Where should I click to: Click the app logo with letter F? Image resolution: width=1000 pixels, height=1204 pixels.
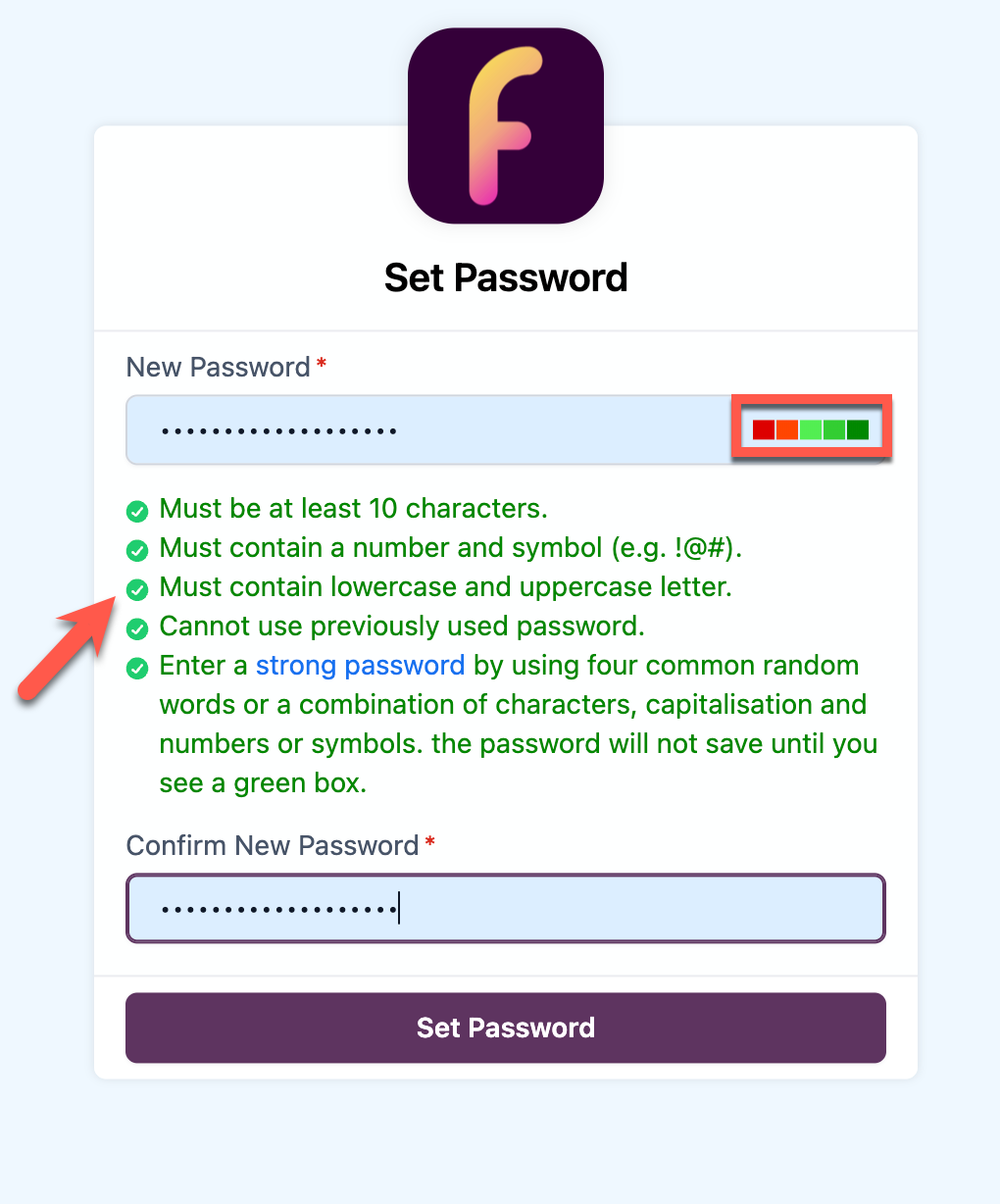pos(505,125)
